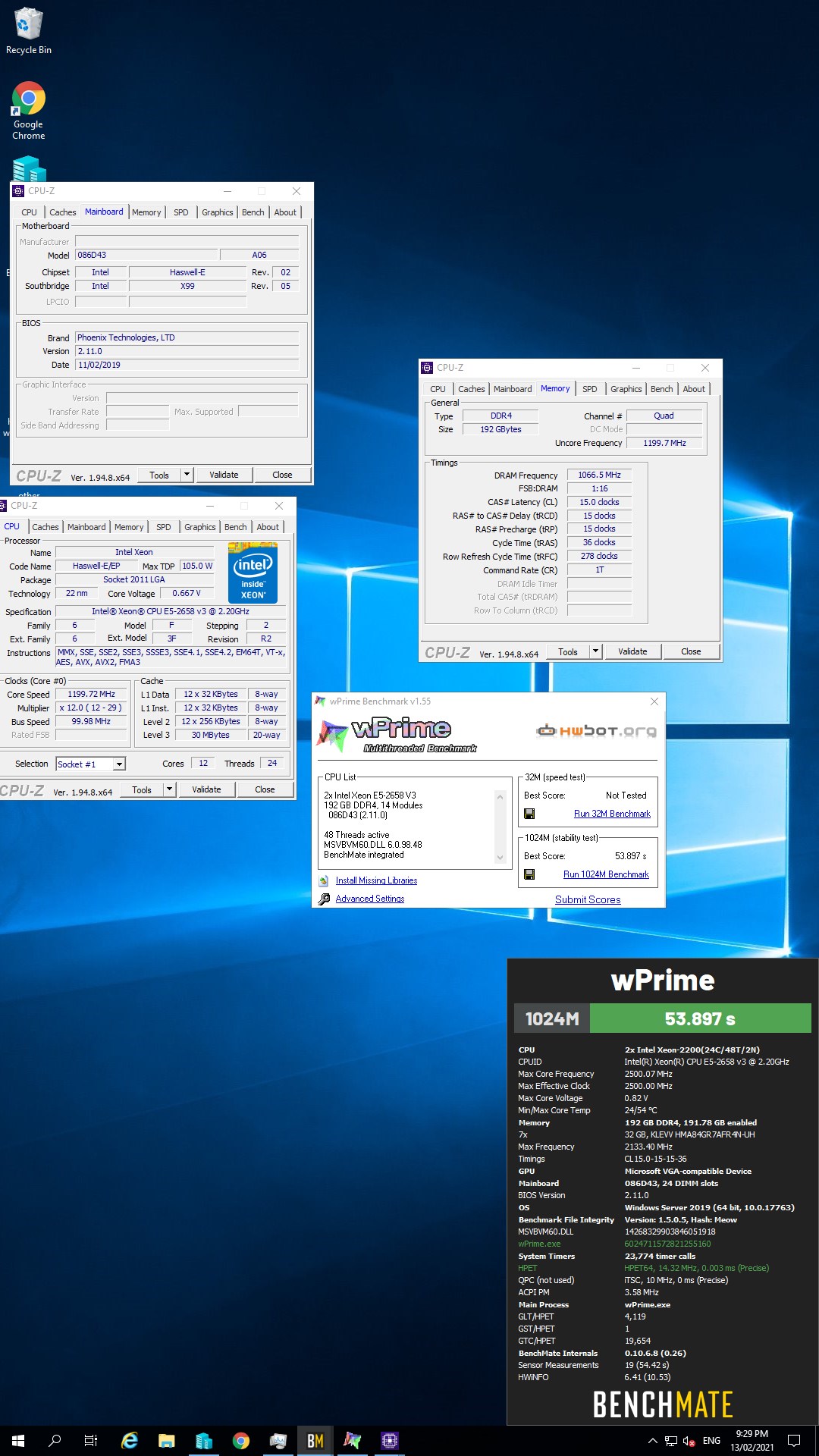Click the save icon for 1024M score
Image resolution: width=819 pixels, height=1456 pixels.
tap(529, 874)
